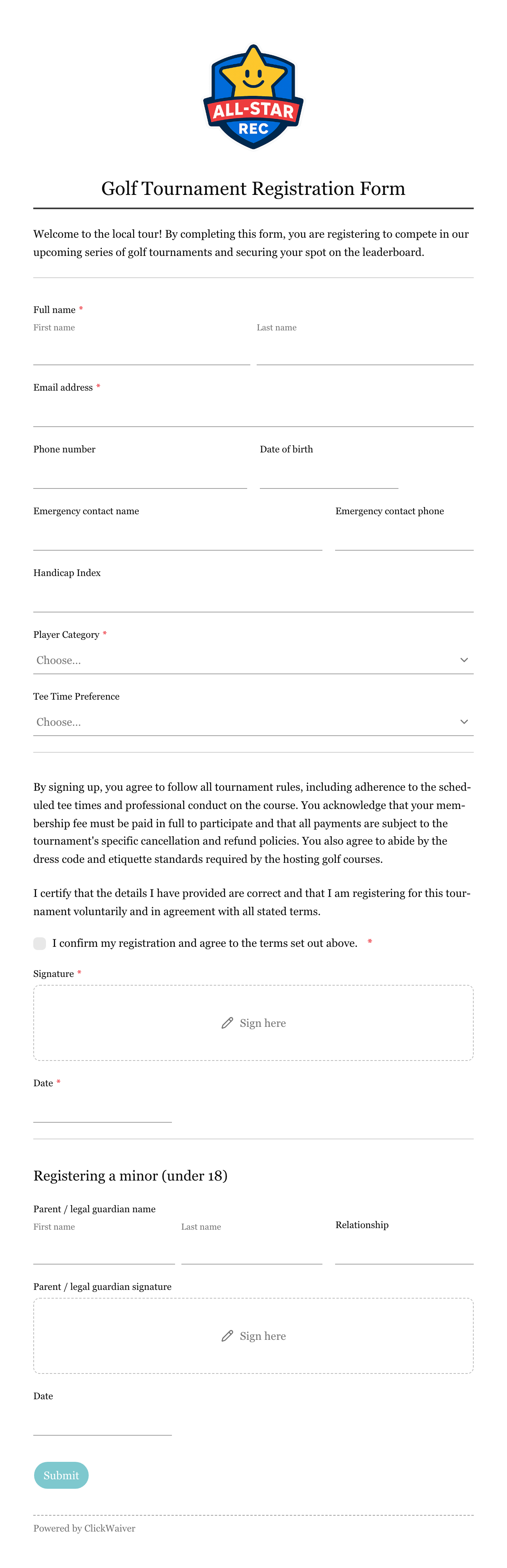
Task: Click the guardian Relationship field
Action: point(404,1250)
